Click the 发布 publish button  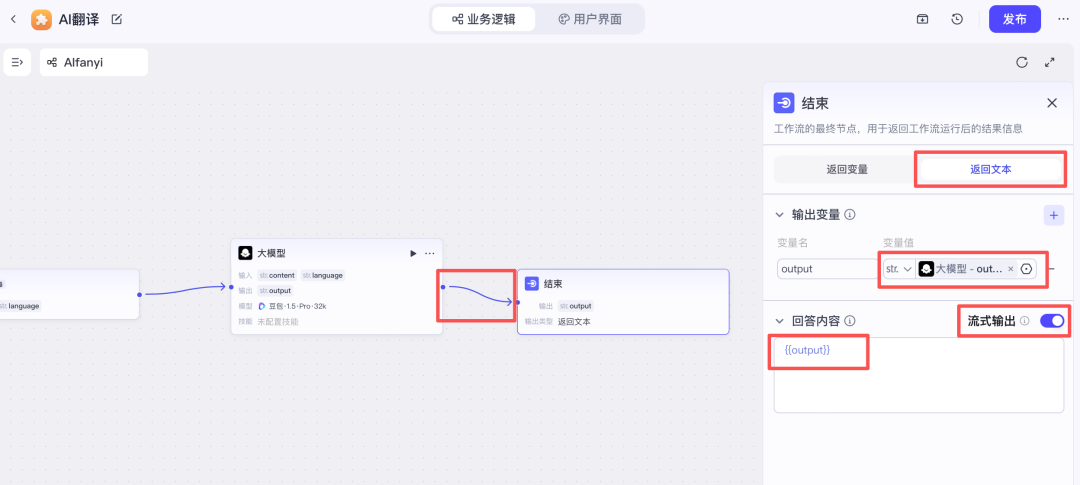[1015, 19]
